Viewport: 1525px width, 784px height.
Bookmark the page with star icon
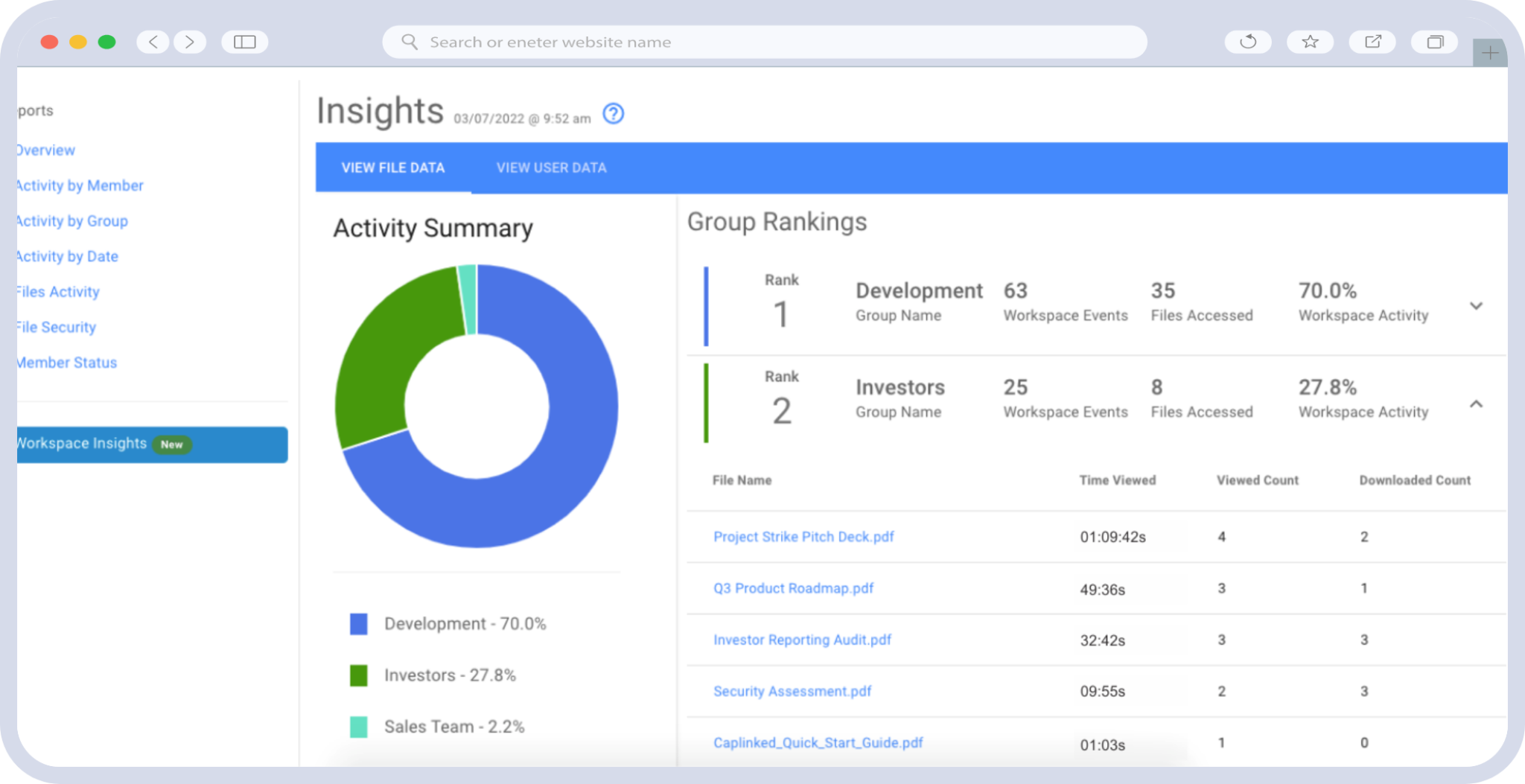click(x=1311, y=42)
